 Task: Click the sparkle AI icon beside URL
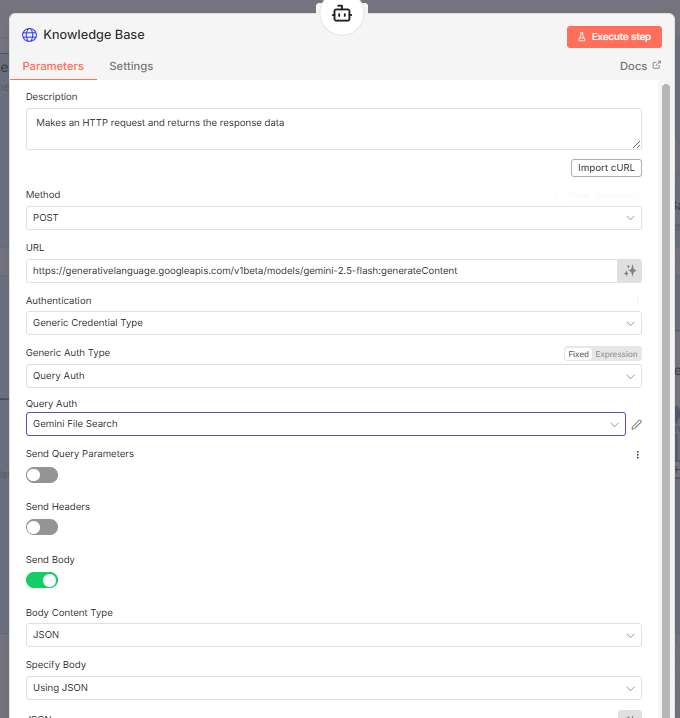pos(629,271)
